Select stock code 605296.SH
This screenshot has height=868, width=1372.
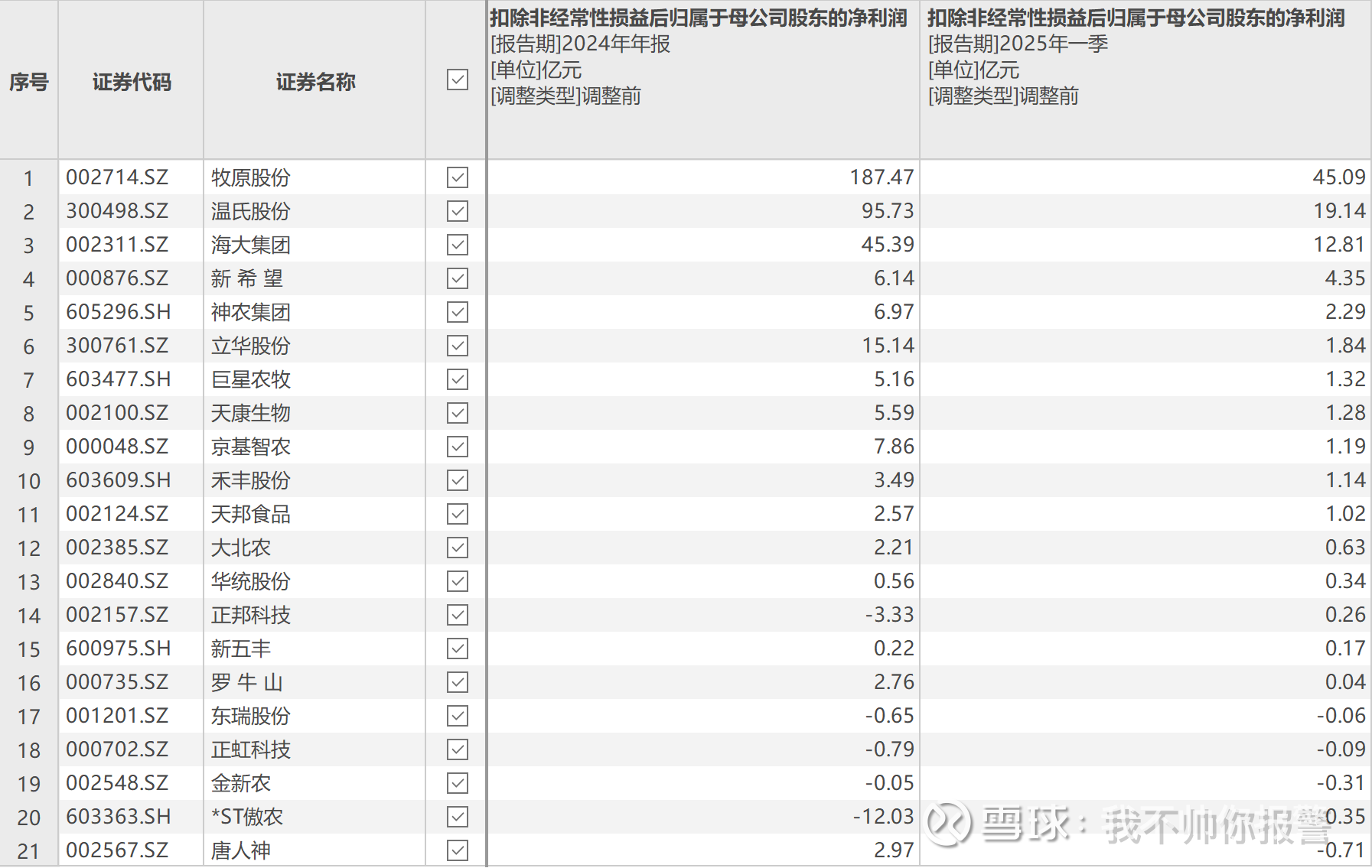119,312
